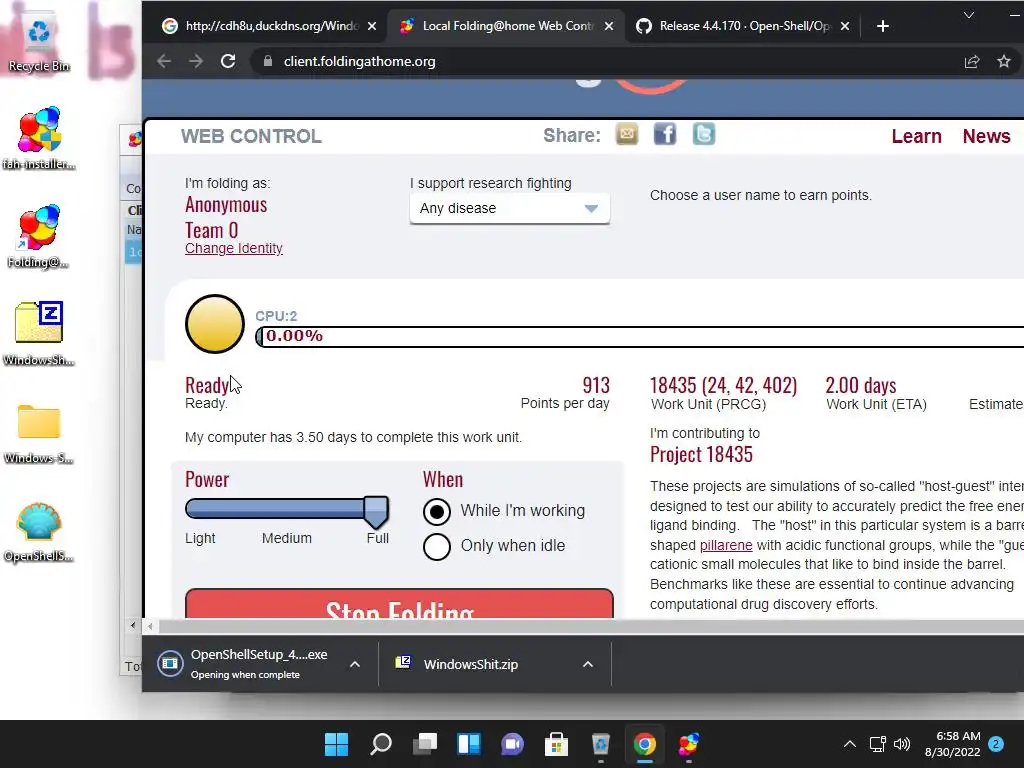Bookmark this page with star icon
Screen dimensions: 1024x768
point(1004,61)
